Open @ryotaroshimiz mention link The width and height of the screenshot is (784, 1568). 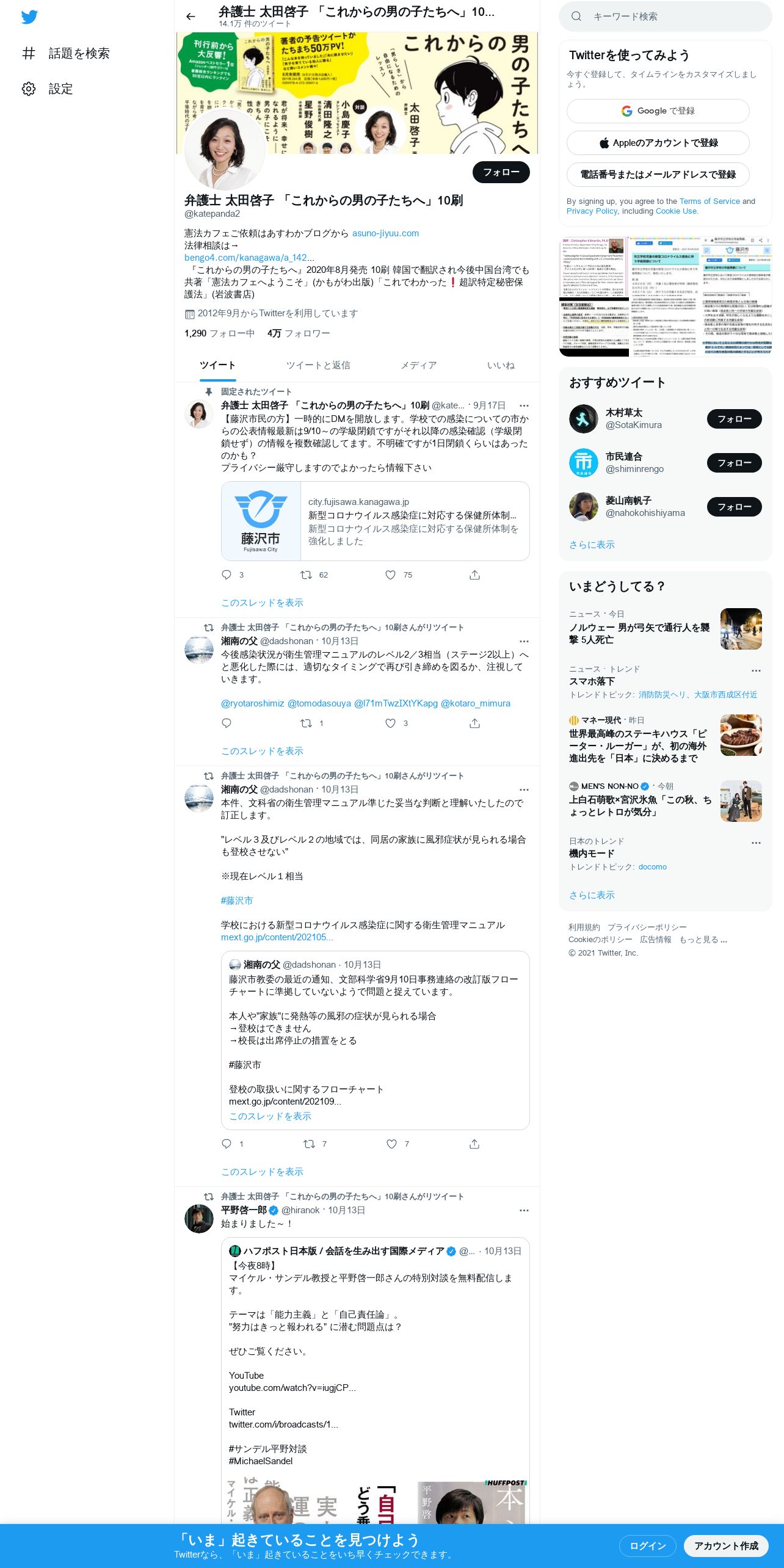click(252, 703)
